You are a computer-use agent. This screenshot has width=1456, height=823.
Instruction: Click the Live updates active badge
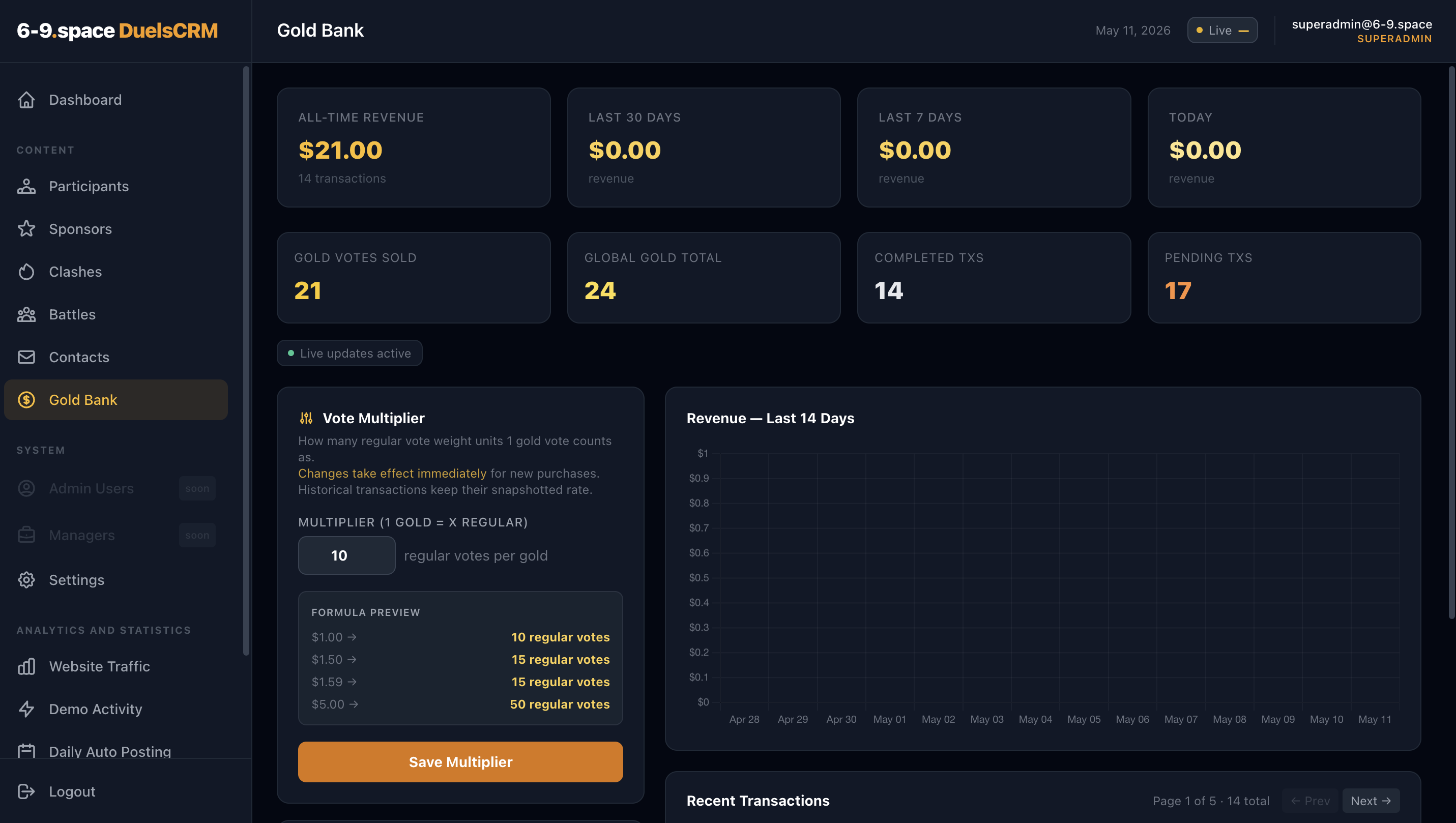pyautogui.click(x=350, y=354)
